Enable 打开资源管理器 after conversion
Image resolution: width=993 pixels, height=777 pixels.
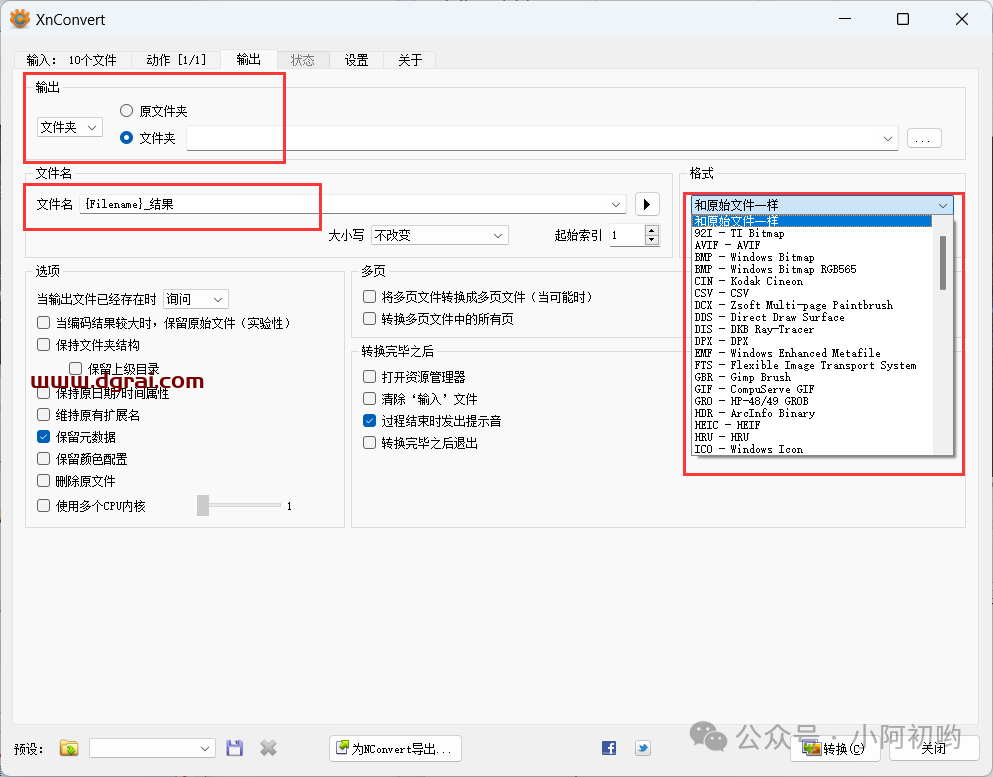coord(369,377)
